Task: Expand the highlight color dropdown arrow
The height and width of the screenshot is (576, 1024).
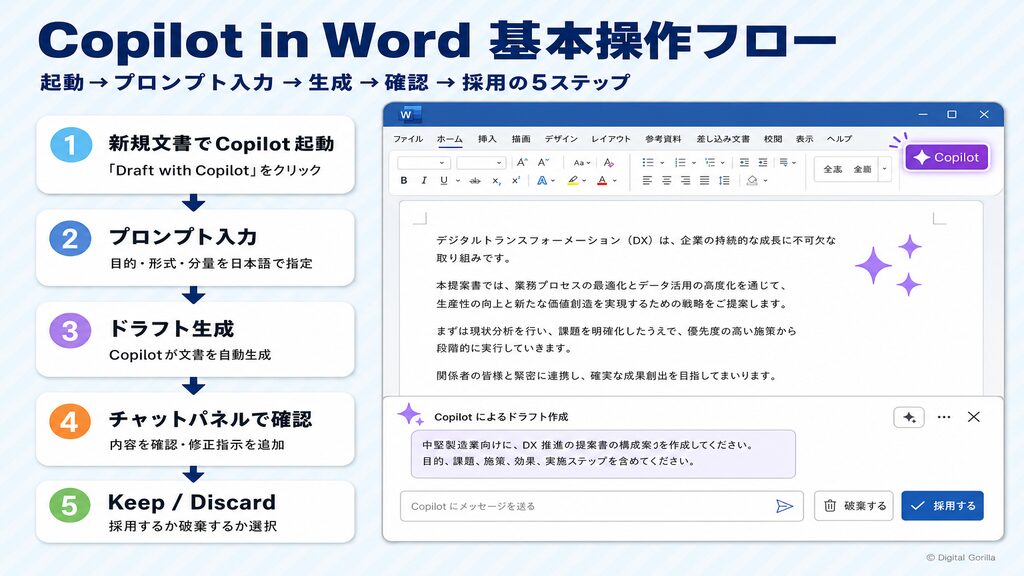Action: pyautogui.click(x=584, y=181)
